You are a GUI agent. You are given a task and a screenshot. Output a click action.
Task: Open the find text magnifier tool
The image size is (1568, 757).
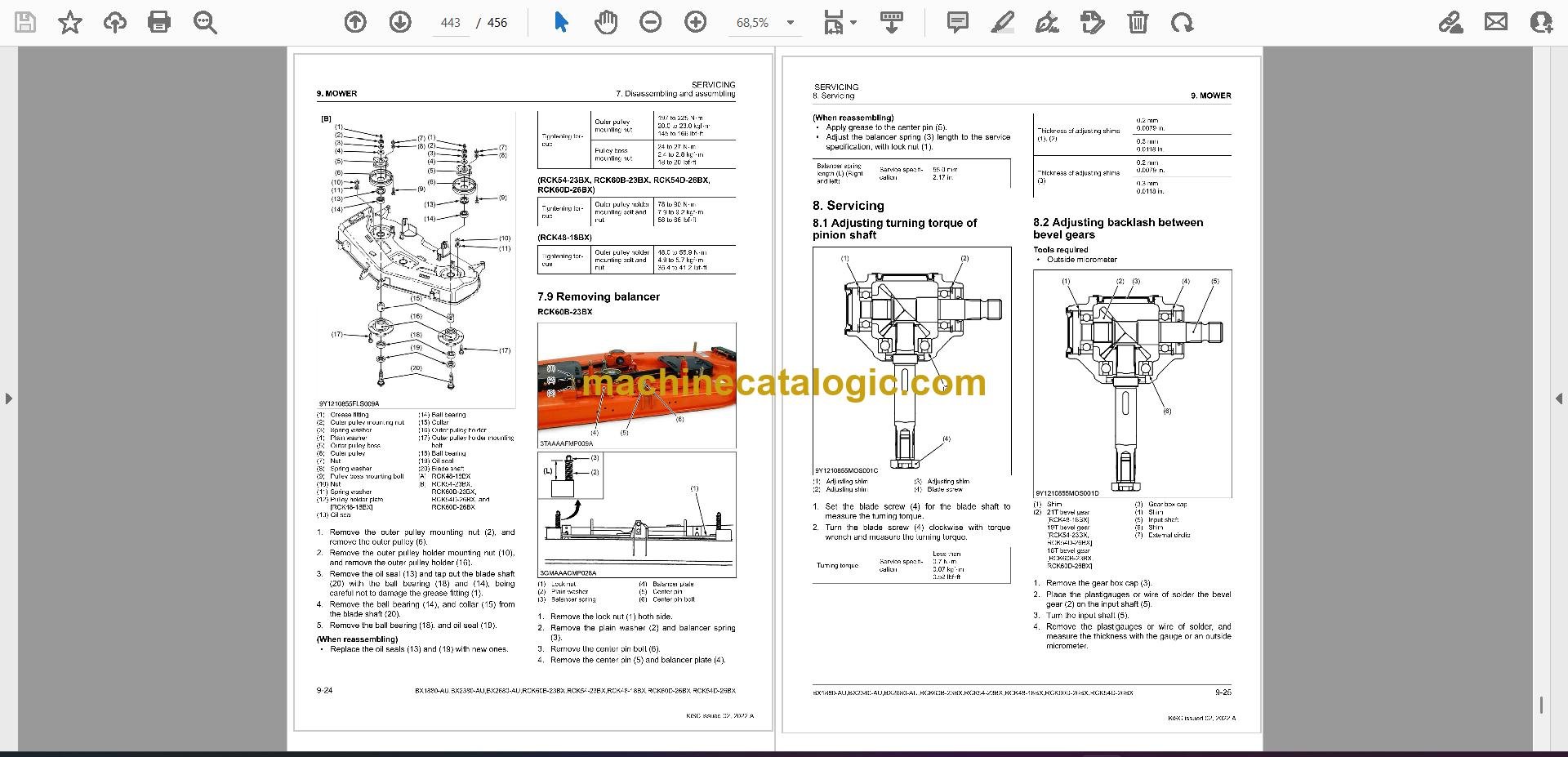(205, 22)
